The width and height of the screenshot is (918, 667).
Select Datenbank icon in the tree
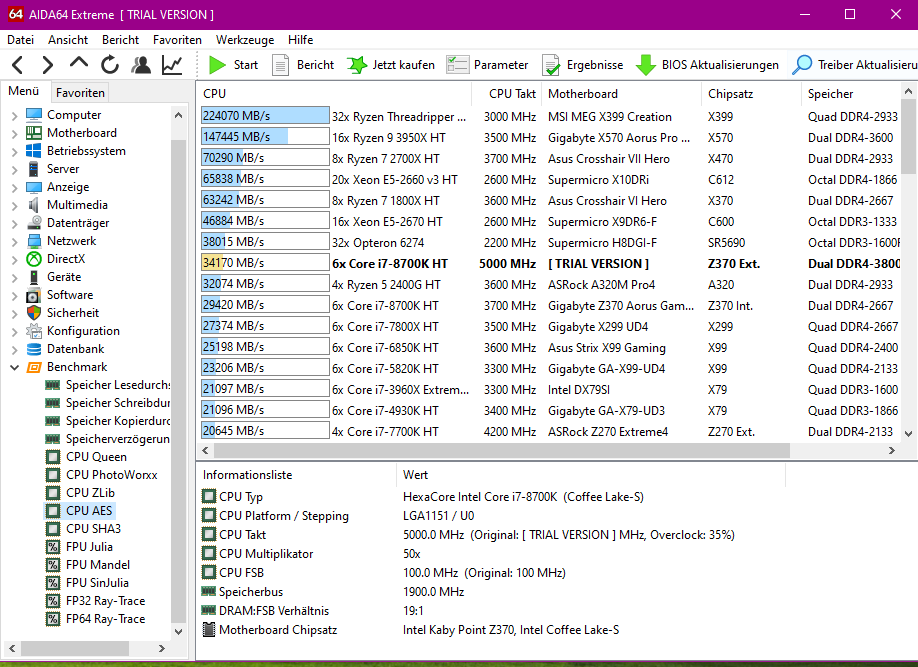tap(34, 349)
